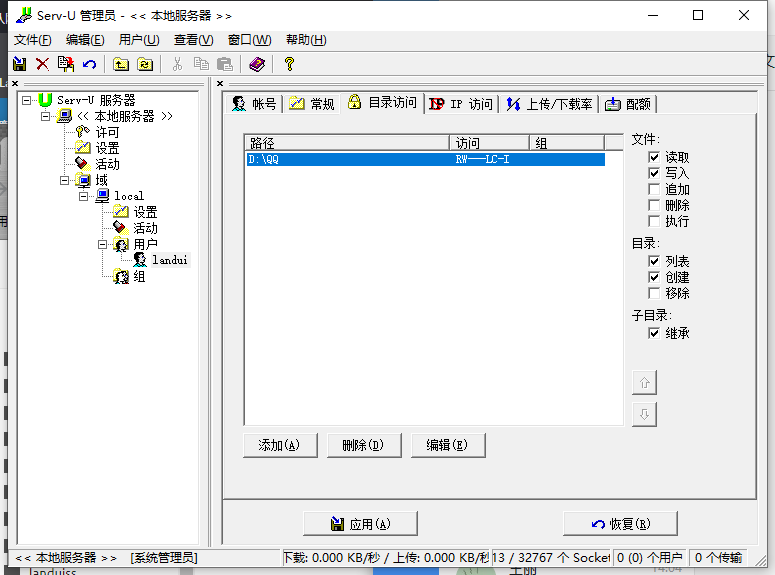Click the folder refresh toolbar icon
775x575 pixels.
(x=145, y=64)
